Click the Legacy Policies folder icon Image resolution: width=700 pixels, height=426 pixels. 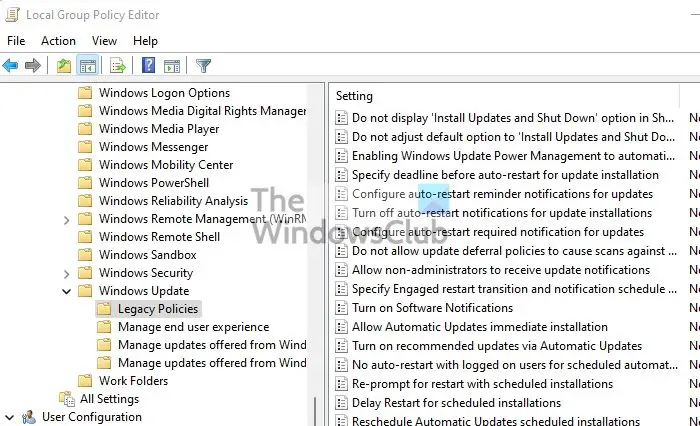pos(104,309)
